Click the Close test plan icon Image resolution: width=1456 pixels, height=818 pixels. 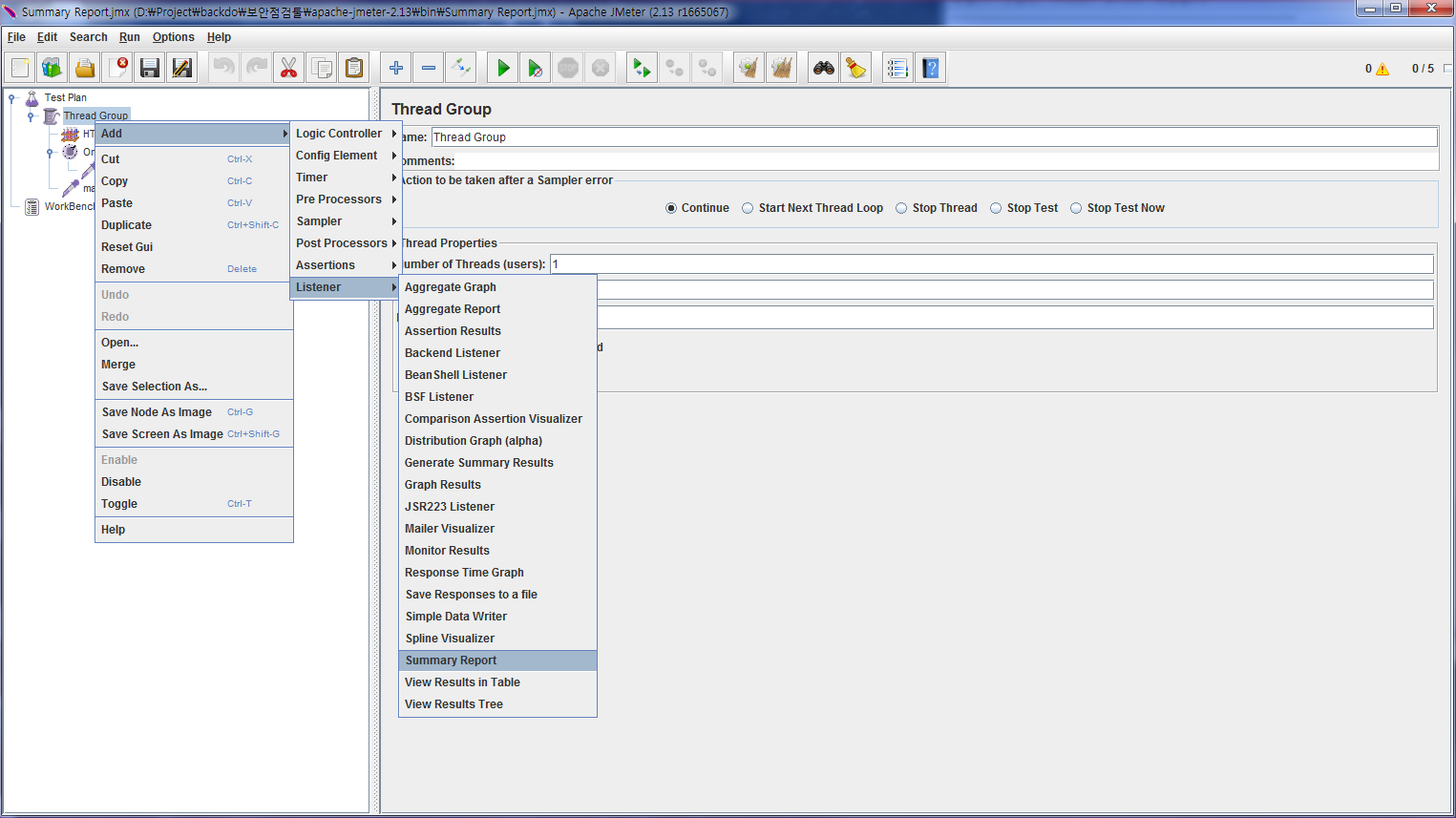pos(117,68)
